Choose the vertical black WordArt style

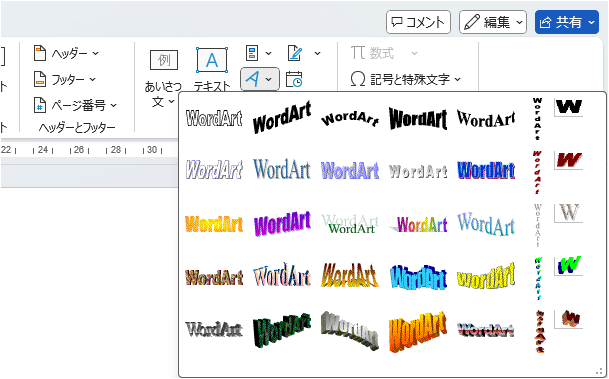click(538, 118)
